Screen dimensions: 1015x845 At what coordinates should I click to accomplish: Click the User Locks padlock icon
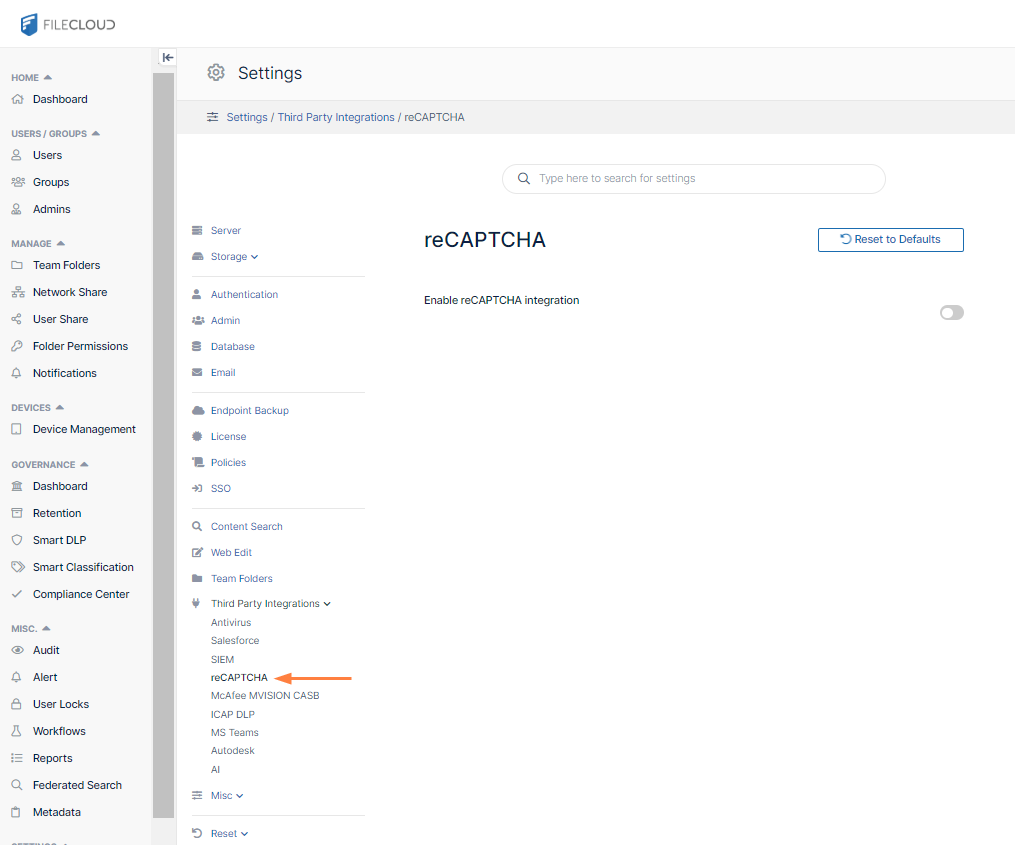pos(17,704)
